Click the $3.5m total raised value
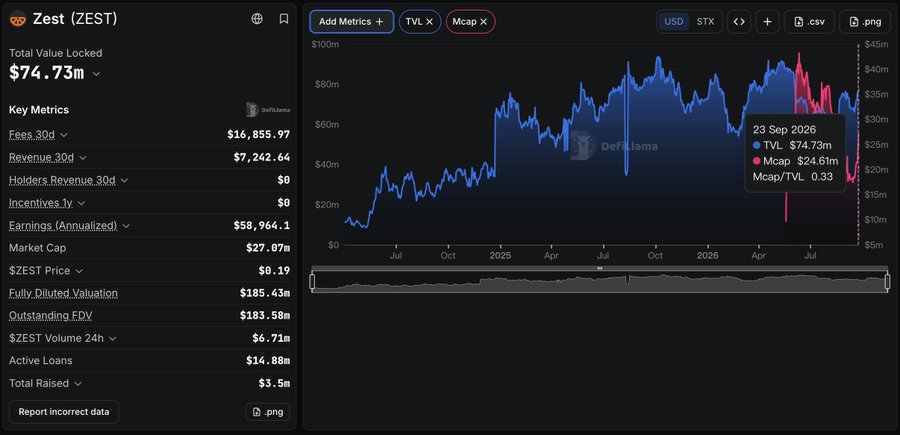 (x=274, y=383)
